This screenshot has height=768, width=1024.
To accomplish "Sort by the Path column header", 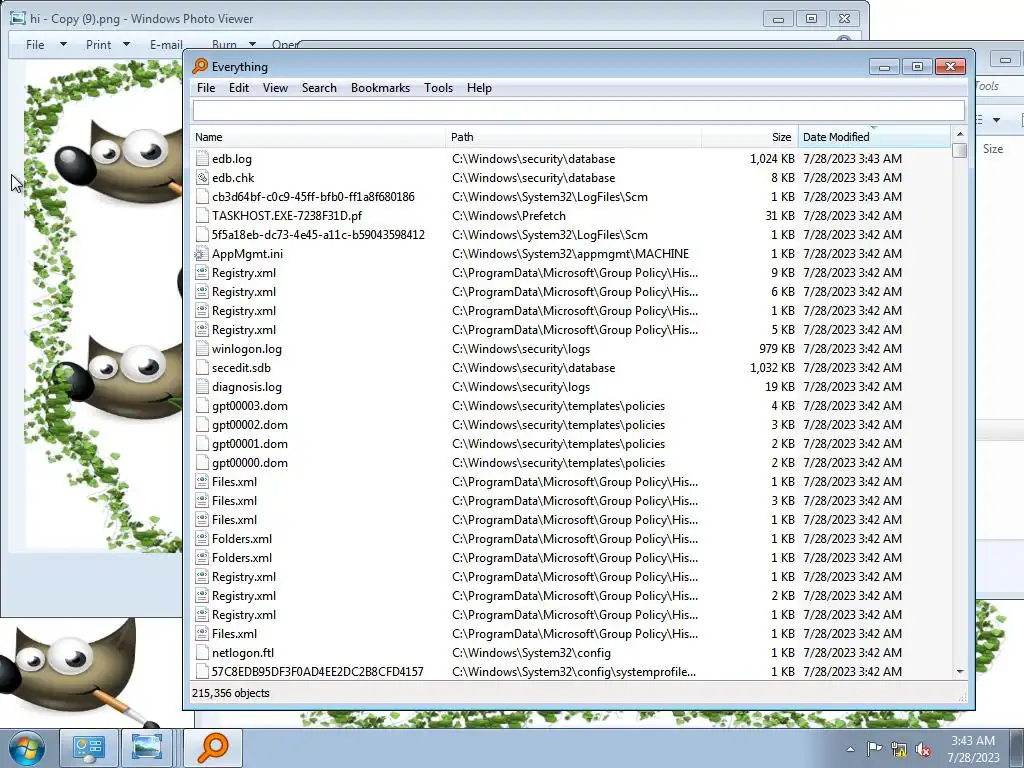I will 573,137.
